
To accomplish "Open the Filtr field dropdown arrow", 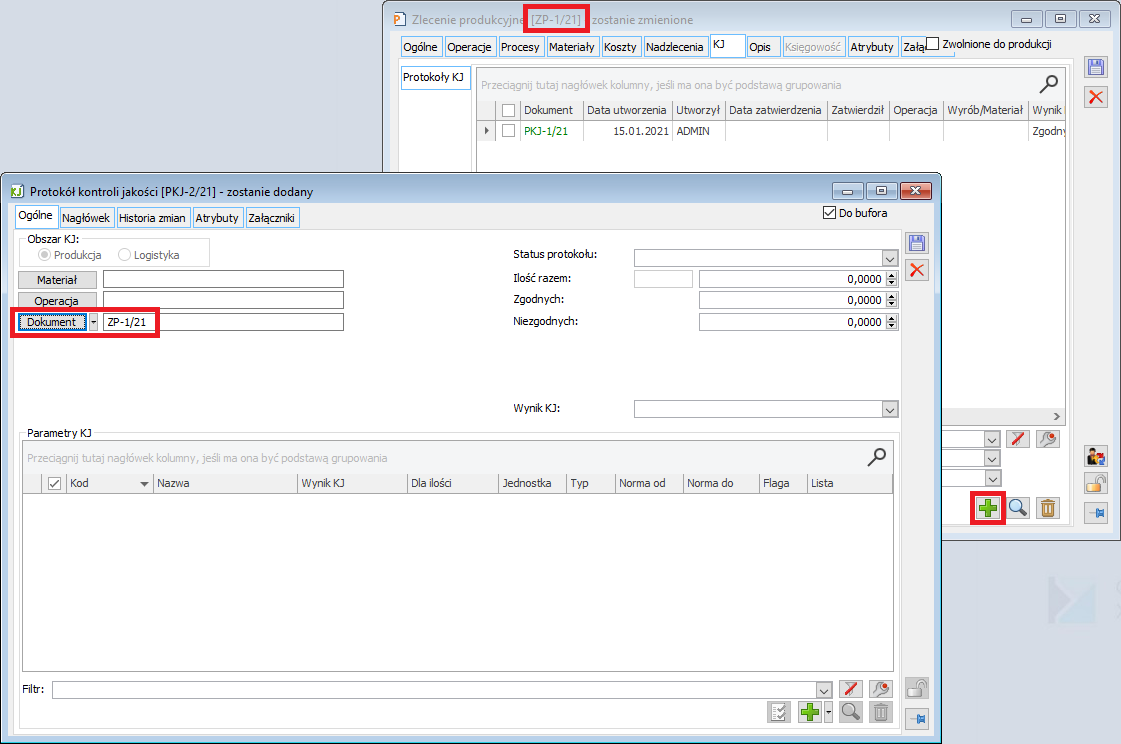I will (824, 690).
